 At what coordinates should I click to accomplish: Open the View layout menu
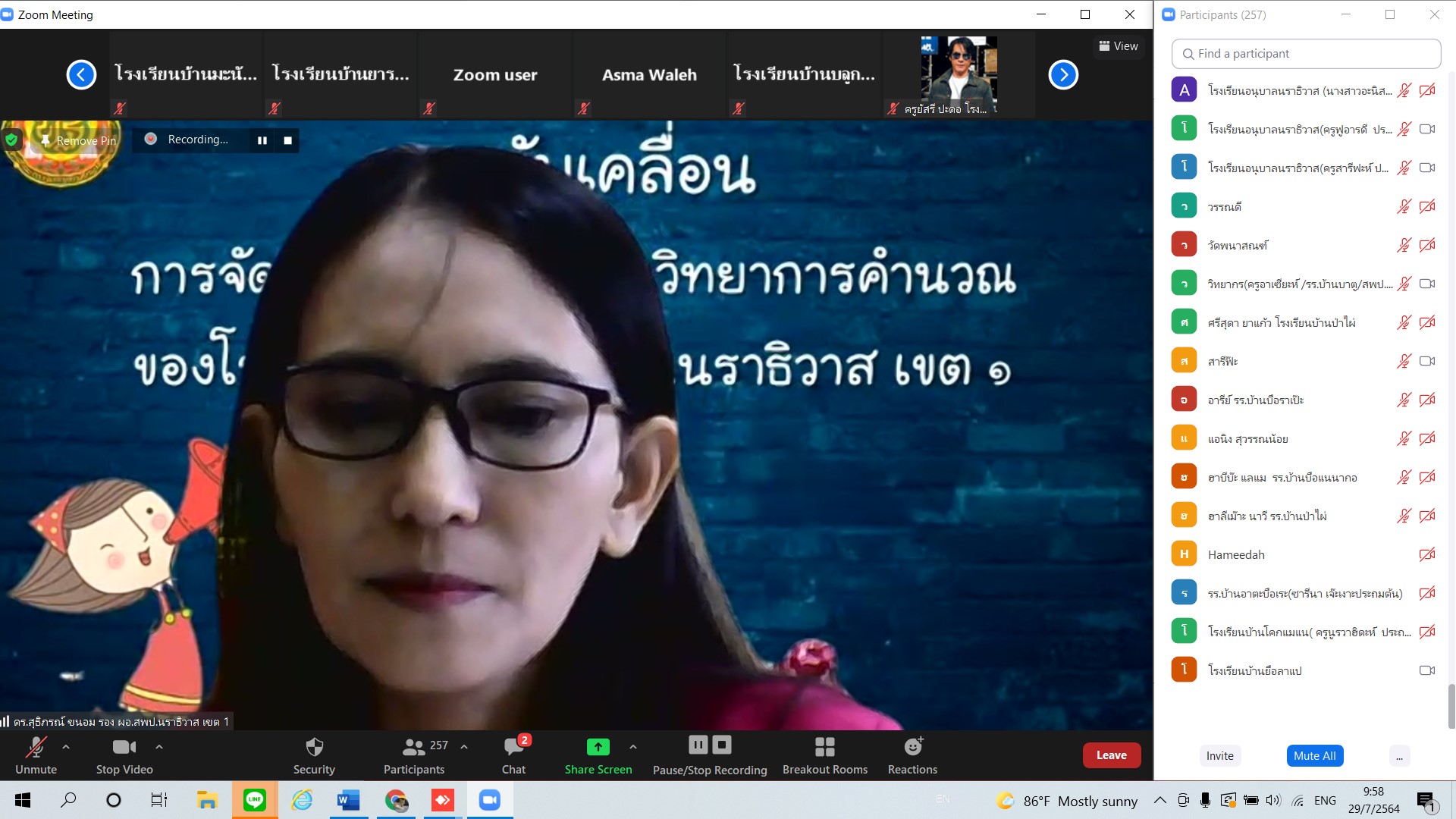click(x=1119, y=46)
